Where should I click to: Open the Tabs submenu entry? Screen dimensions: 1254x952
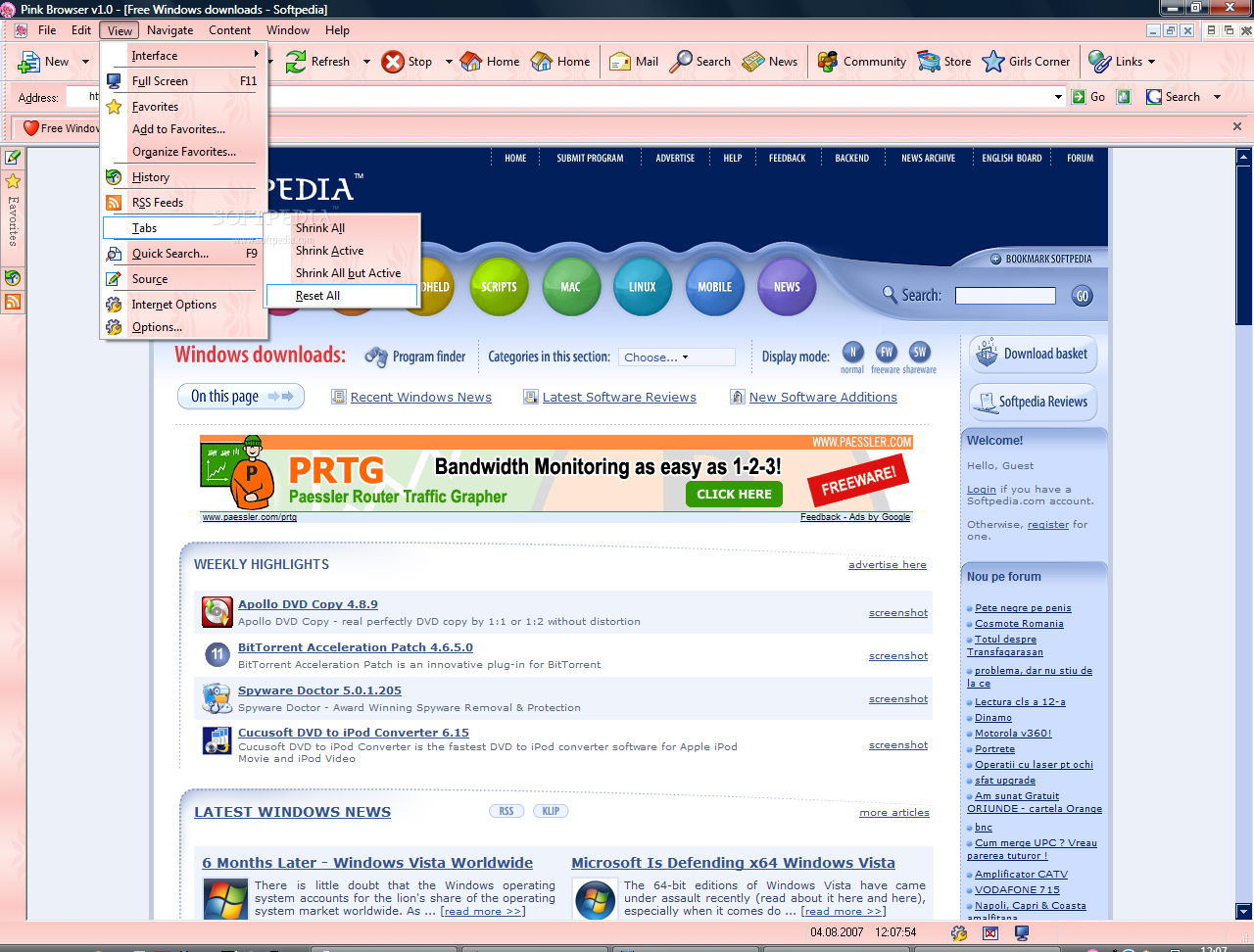[183, 228]
